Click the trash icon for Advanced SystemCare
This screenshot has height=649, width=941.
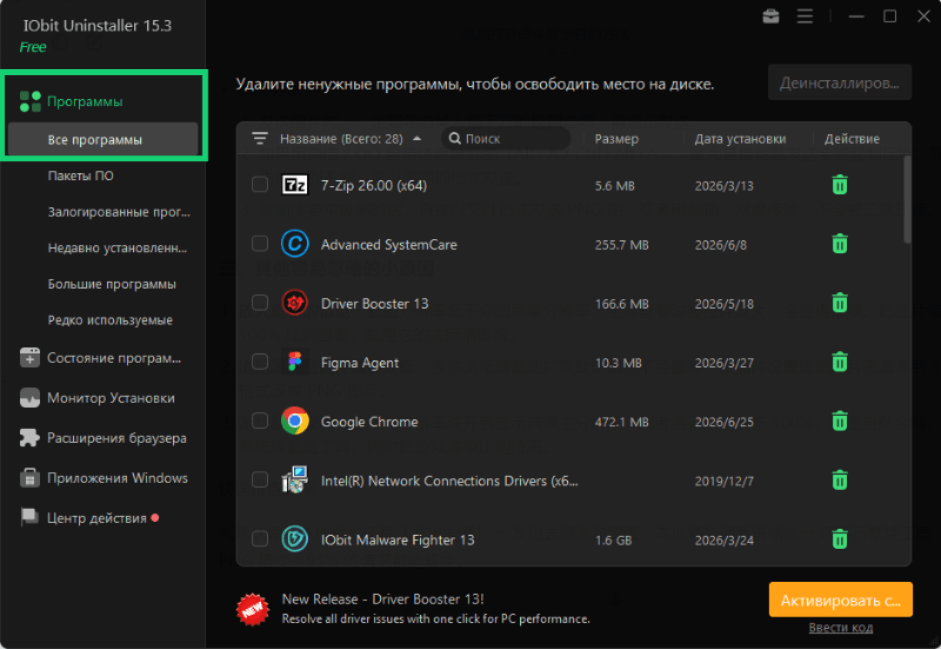(840, 244)
